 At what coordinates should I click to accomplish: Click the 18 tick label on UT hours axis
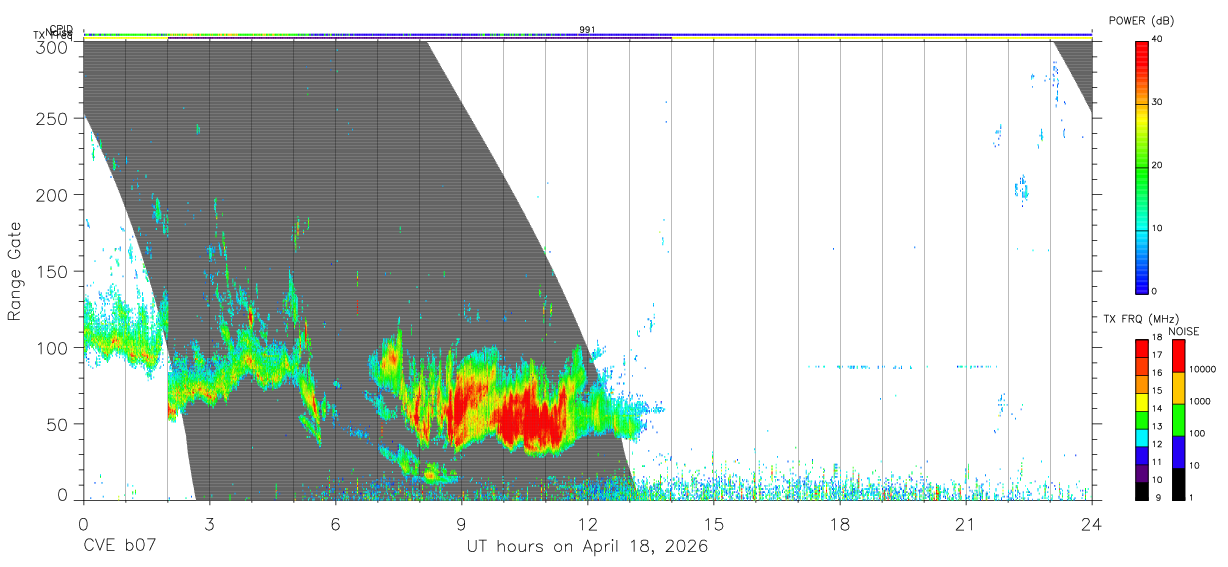coord(840,524)
